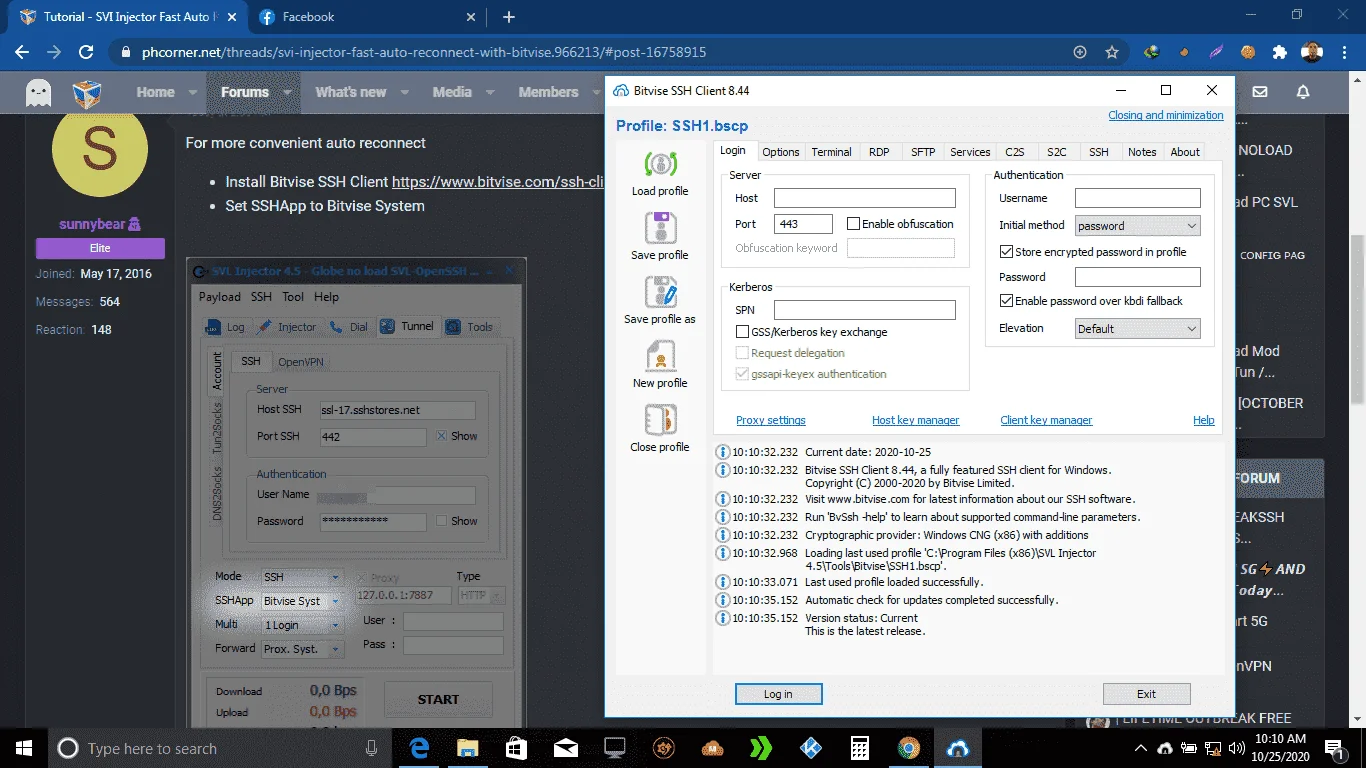Open the Mail app from the taskbar
Viewport: 1366px width, 768px height.
pyautogui.click(x=565, y=748)
